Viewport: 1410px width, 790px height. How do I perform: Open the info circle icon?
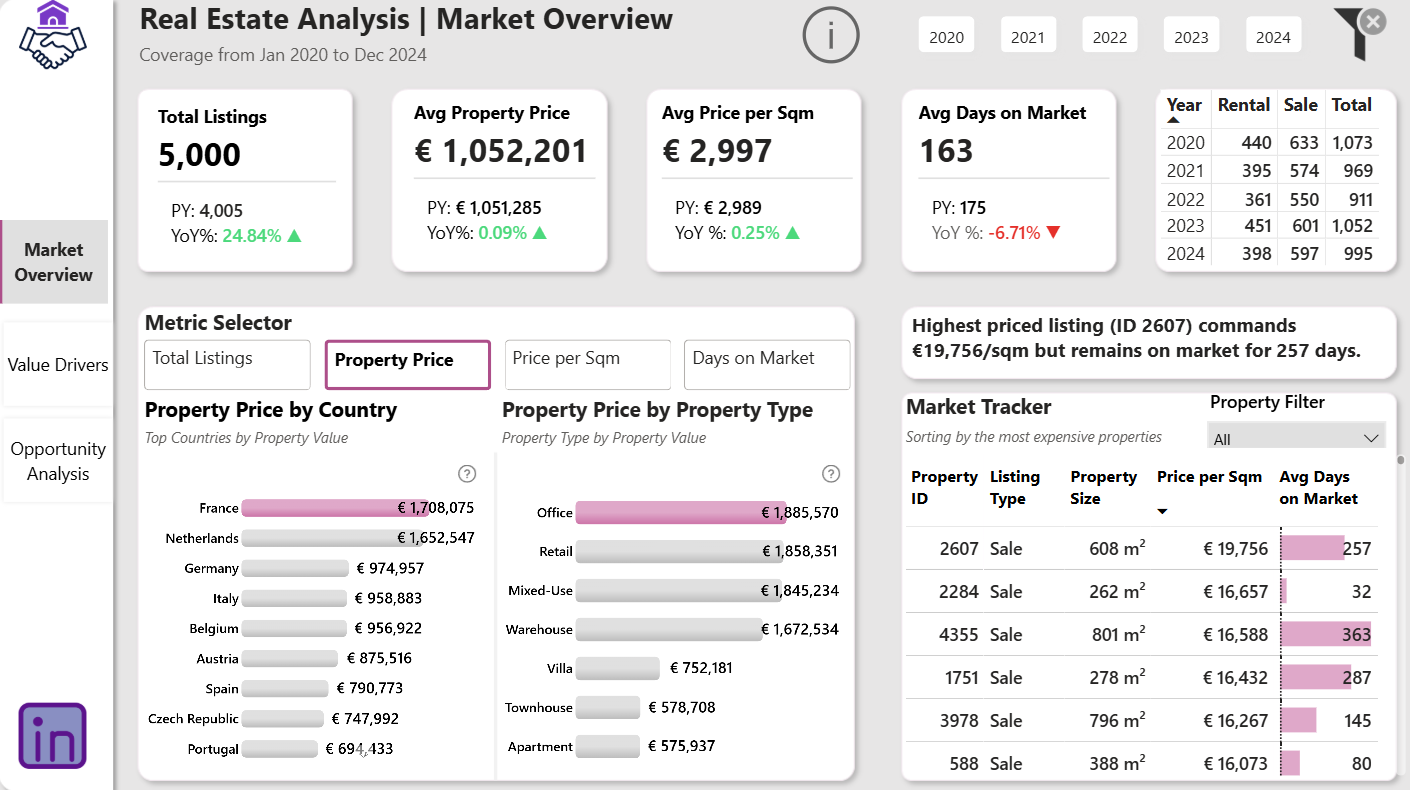[x=831, y=35]
